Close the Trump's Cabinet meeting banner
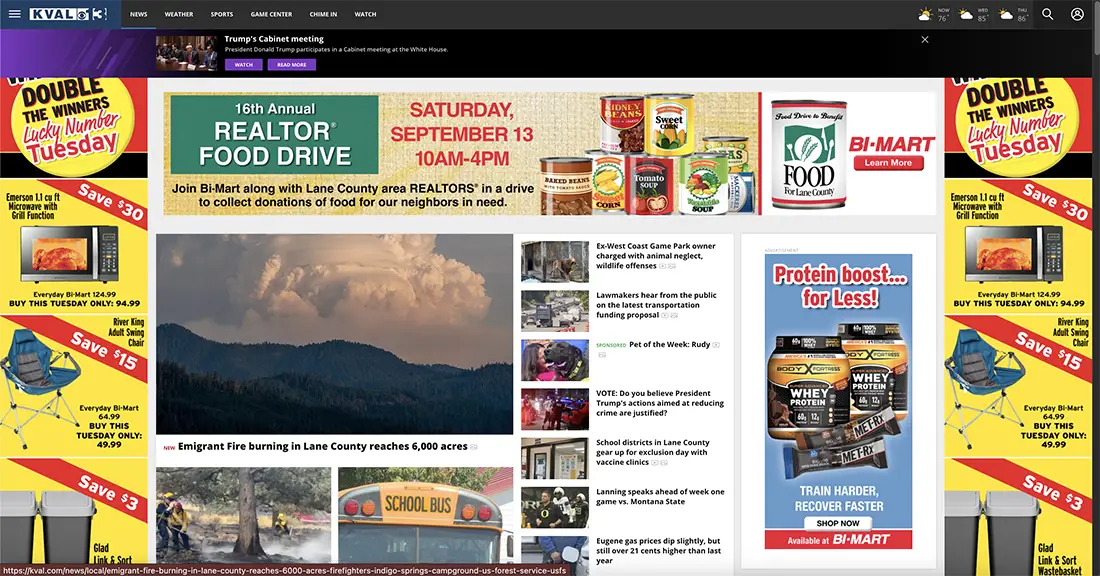 925,39
